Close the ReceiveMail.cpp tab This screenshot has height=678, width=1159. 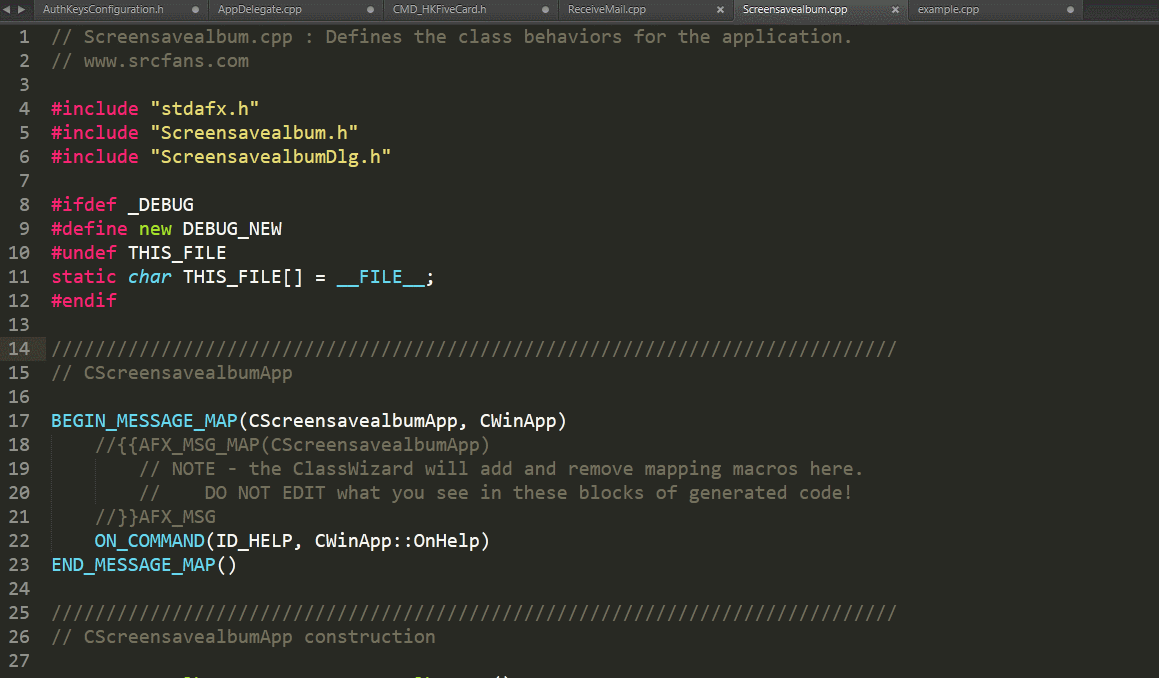[720, 10]
